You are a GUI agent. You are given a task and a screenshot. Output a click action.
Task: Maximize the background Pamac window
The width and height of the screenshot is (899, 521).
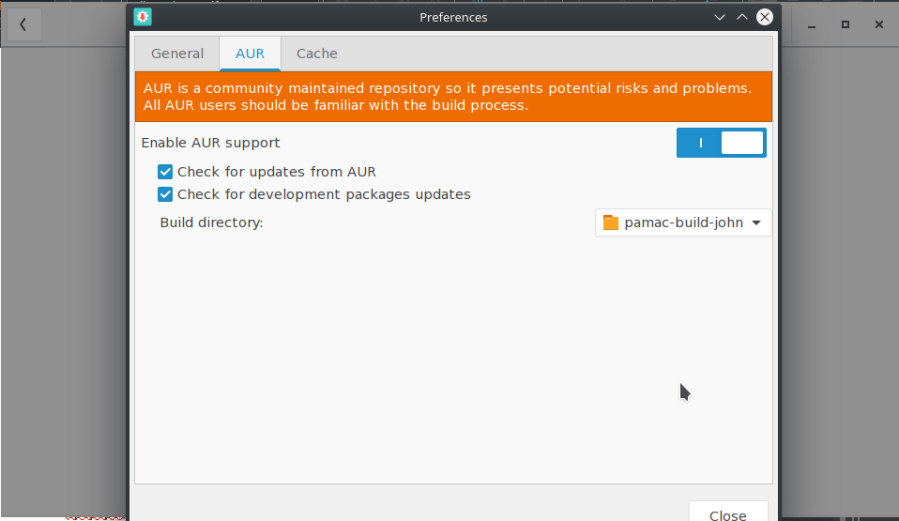[x=845, y=24]
